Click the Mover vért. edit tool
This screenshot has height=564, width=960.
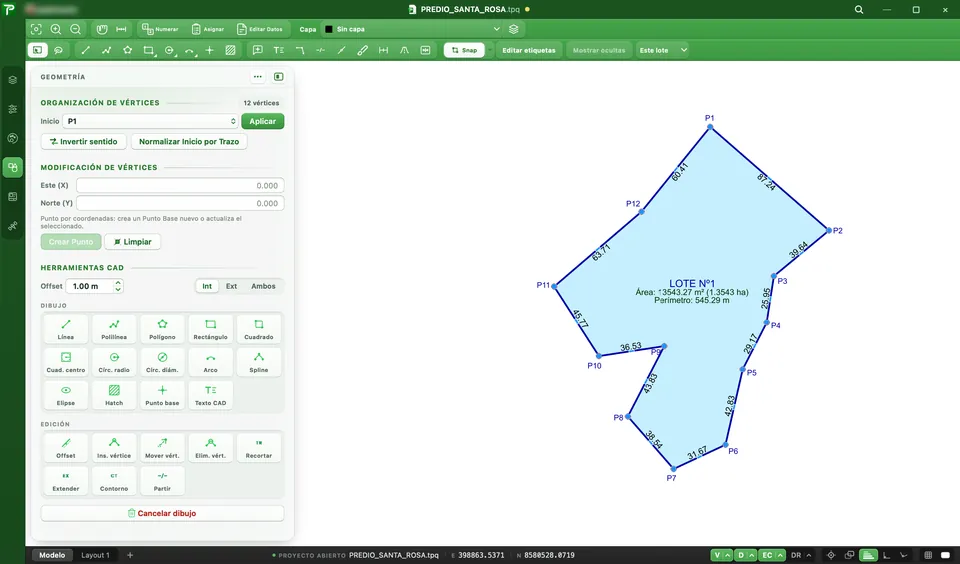(162, 448)
